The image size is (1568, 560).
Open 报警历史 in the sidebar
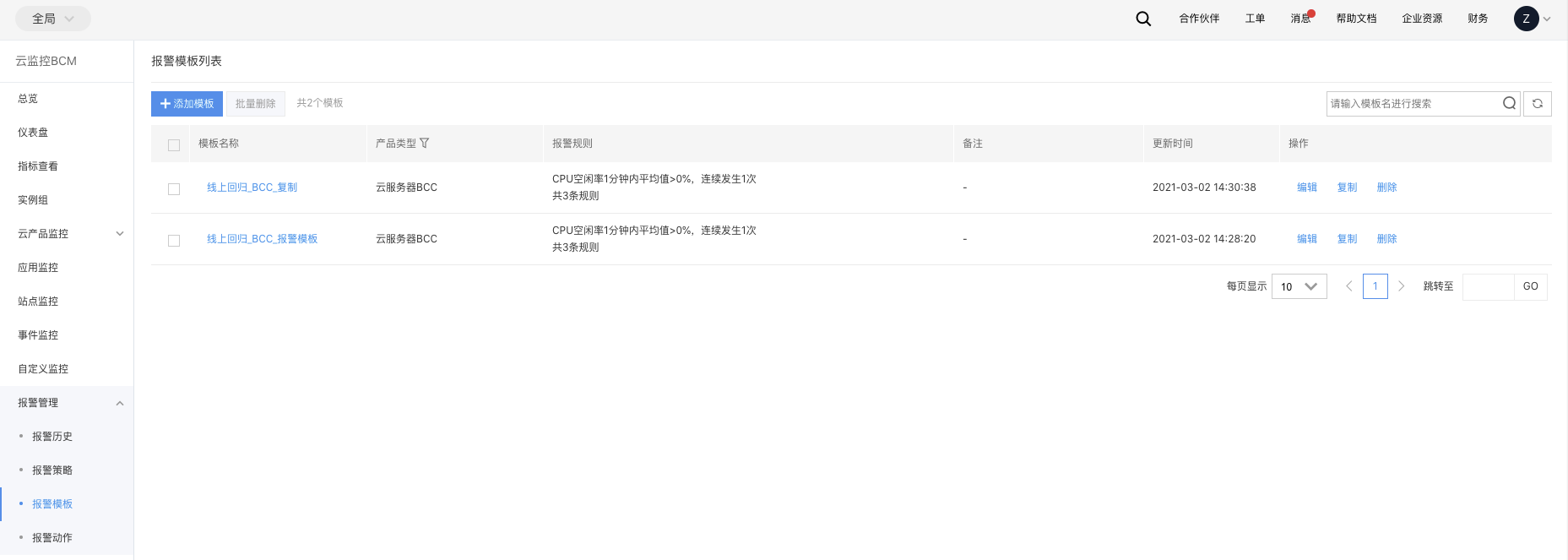[52, 437]
